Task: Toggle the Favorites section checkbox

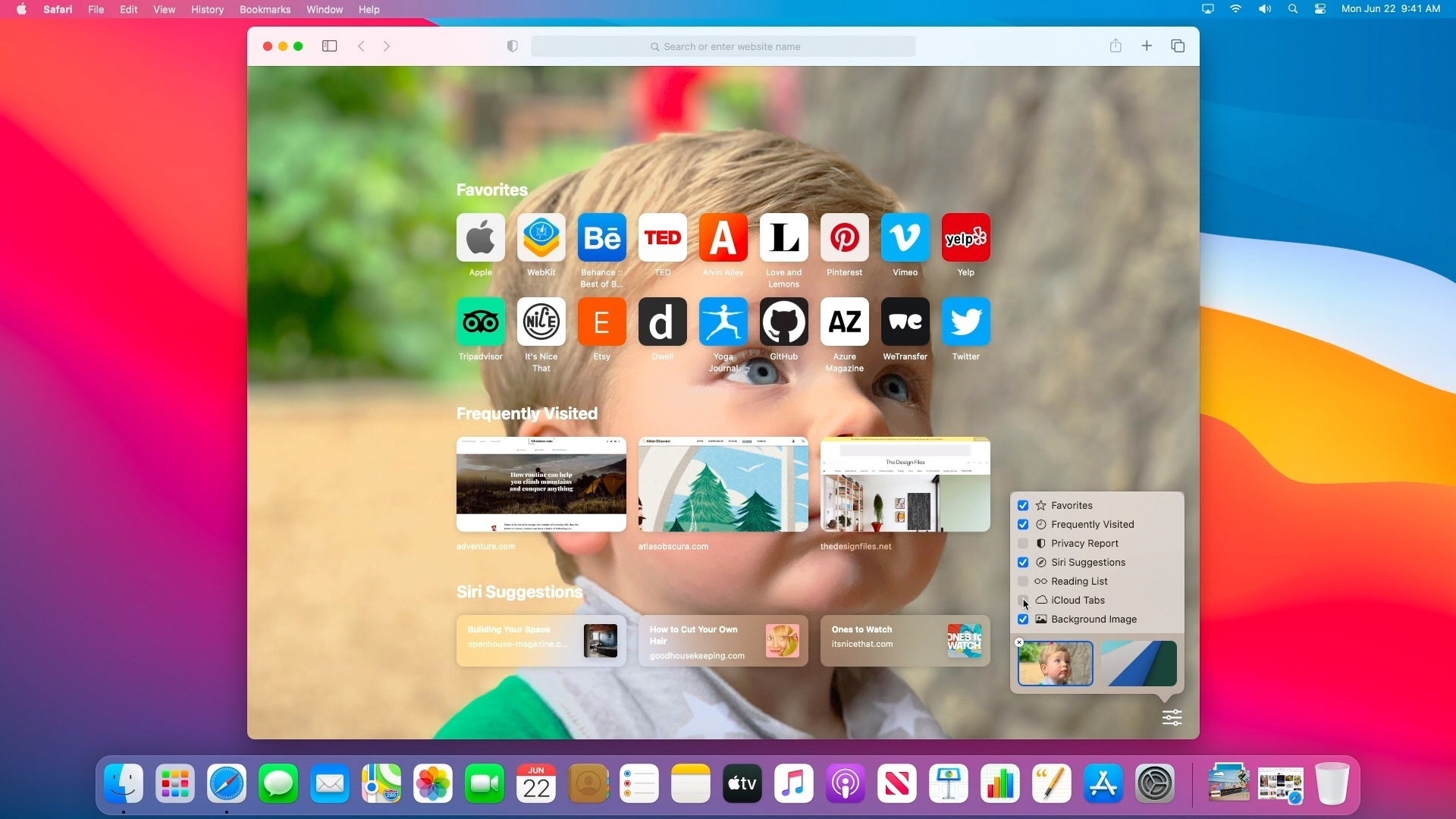Action: point(1022,505)
